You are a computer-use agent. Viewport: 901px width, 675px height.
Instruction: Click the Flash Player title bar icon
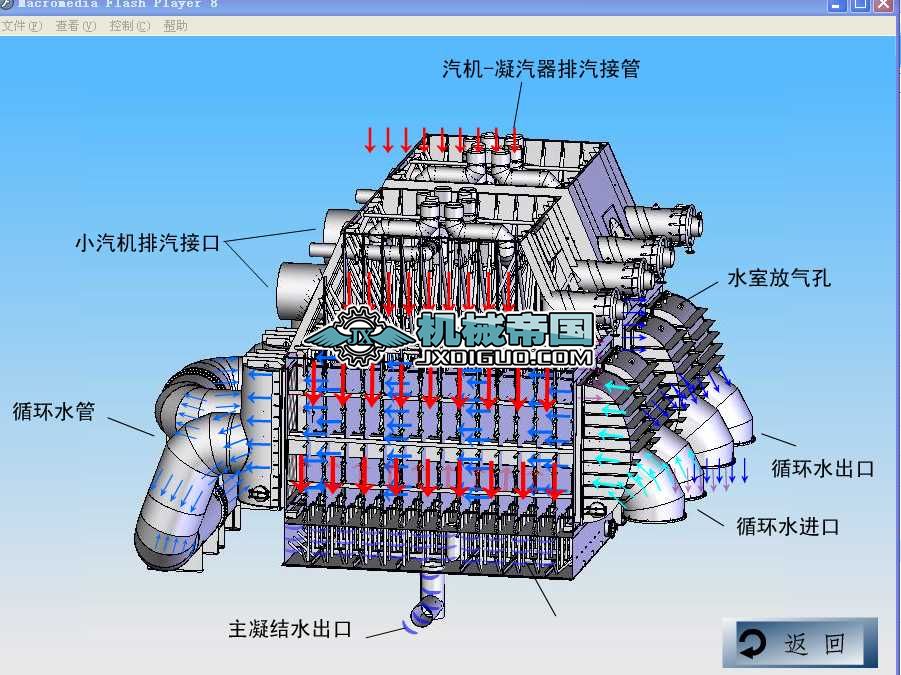pyautogui.click(x=8, y=4)
